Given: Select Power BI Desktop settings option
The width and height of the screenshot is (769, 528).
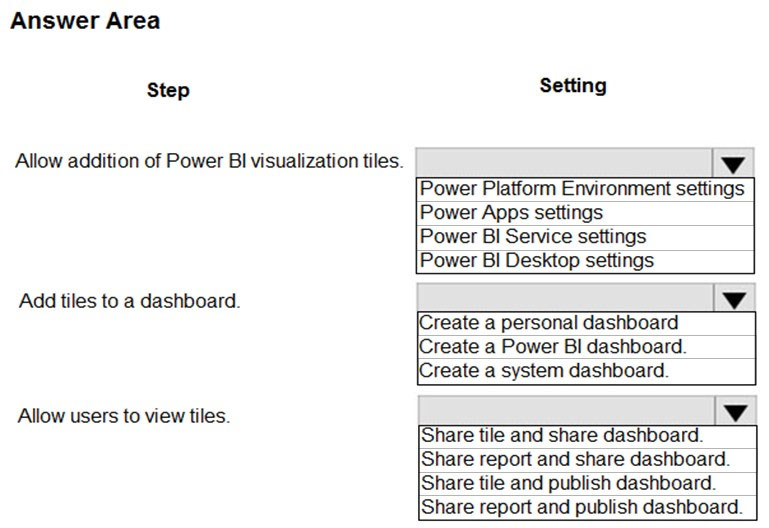Looking at the screenshot, I should [x=585, y=261].
